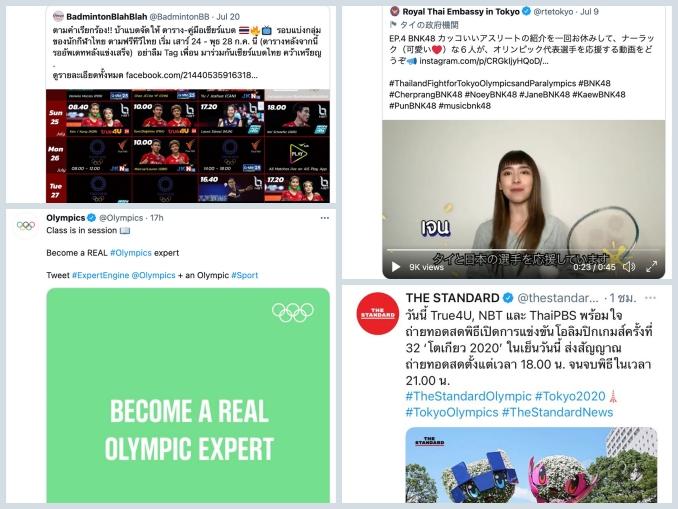
Task: Open more options on the Olympics tweet
Action: coord(325,218)
